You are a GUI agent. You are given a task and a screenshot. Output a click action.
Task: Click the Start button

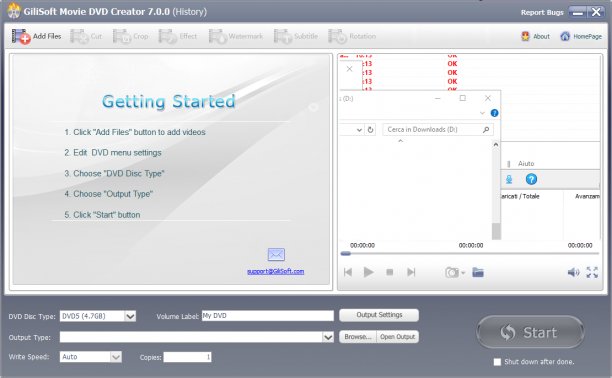pyautogui.click(x=530, y=332)
